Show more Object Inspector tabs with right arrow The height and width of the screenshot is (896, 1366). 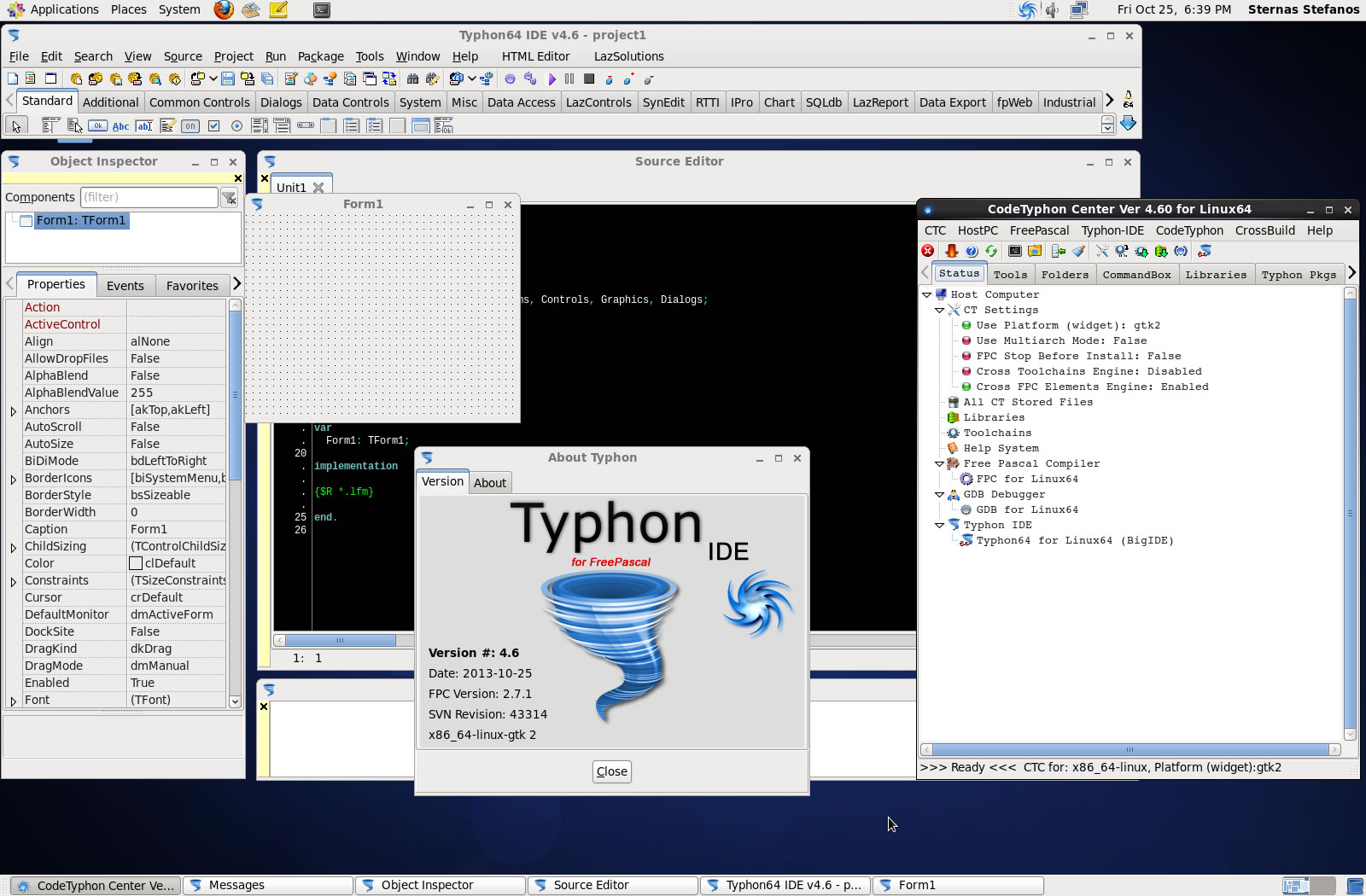click(x=236, y=283)
